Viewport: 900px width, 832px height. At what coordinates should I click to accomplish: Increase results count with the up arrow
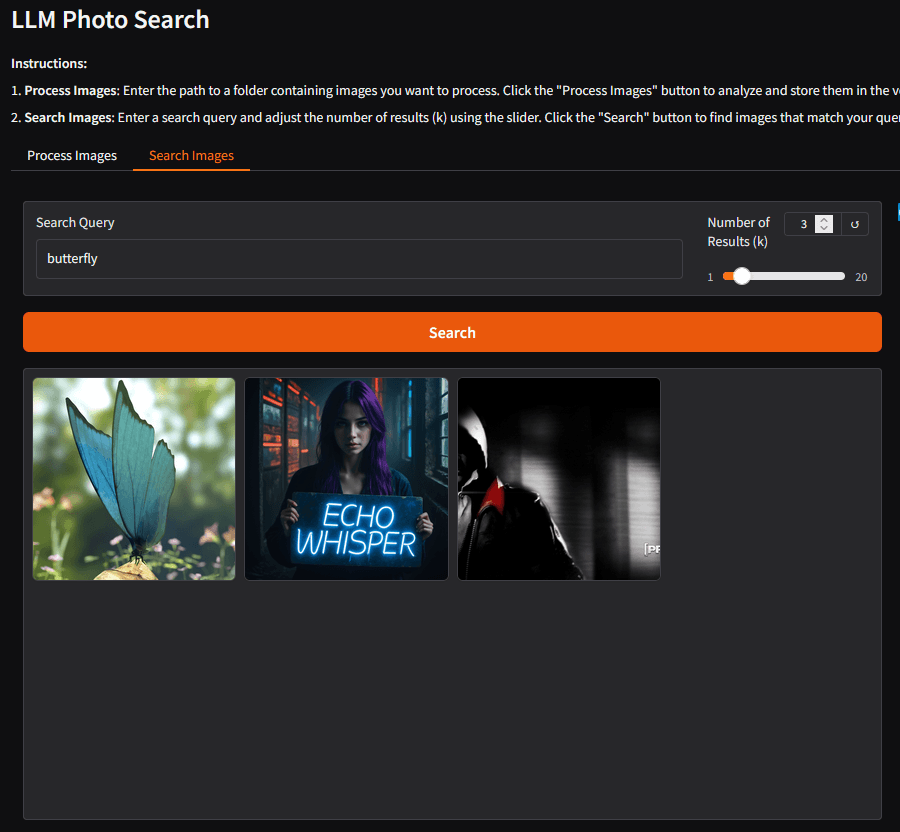click(824, 221)
